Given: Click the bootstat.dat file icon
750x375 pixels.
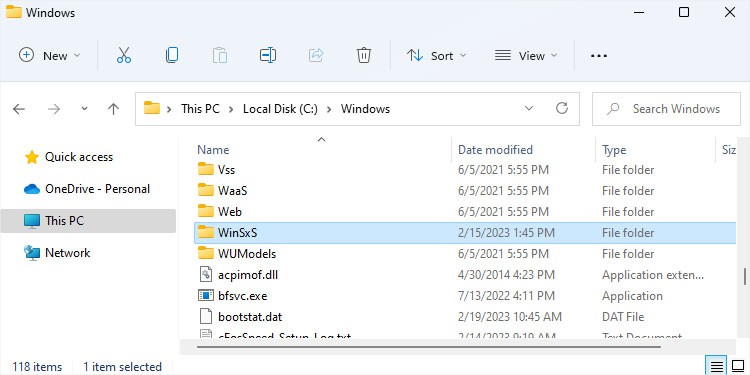Looking at the screenshot, I should 205,317.
